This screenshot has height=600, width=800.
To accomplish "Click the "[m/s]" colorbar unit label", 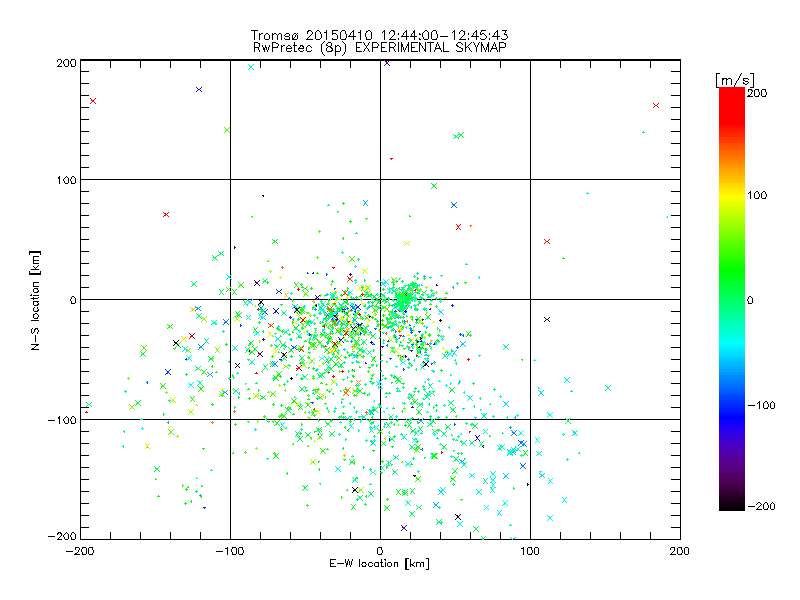I will (x=735, y=80).
